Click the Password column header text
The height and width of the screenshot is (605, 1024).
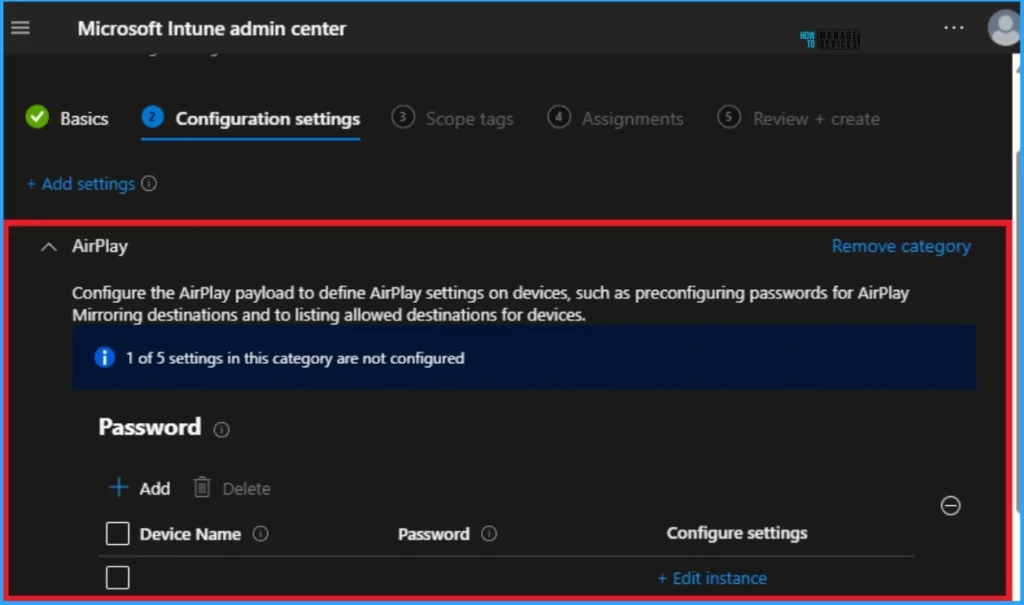tap(434, 534)
